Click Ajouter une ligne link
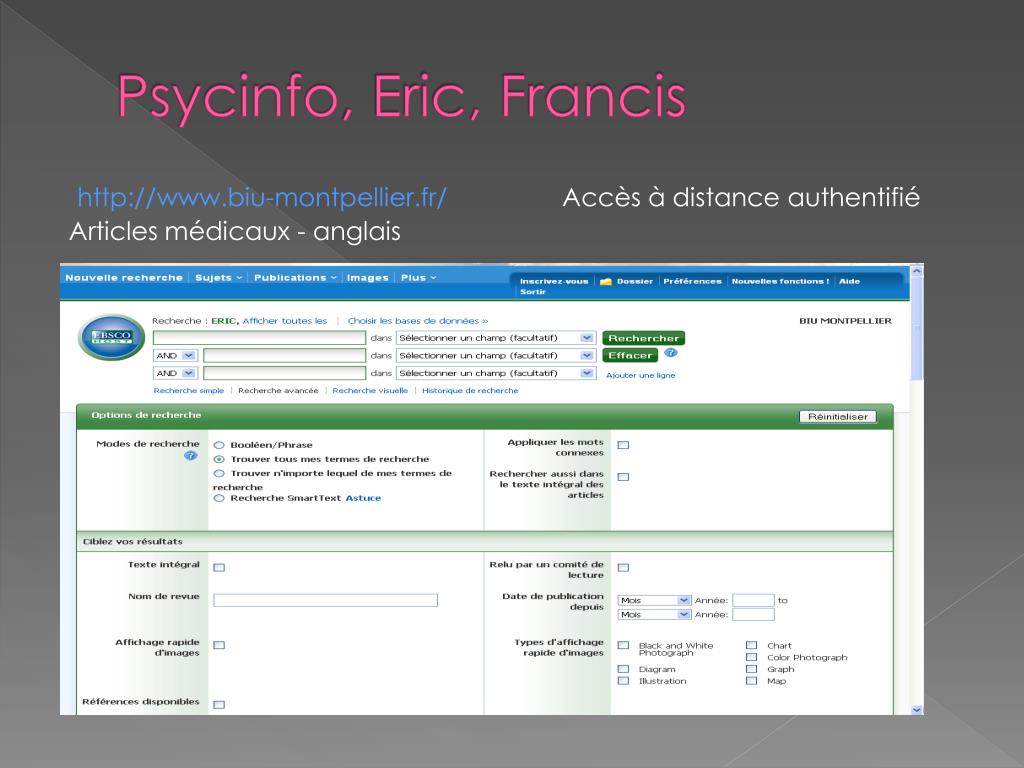Screen dimensions: 1024x768 click(x=641, y=376)
